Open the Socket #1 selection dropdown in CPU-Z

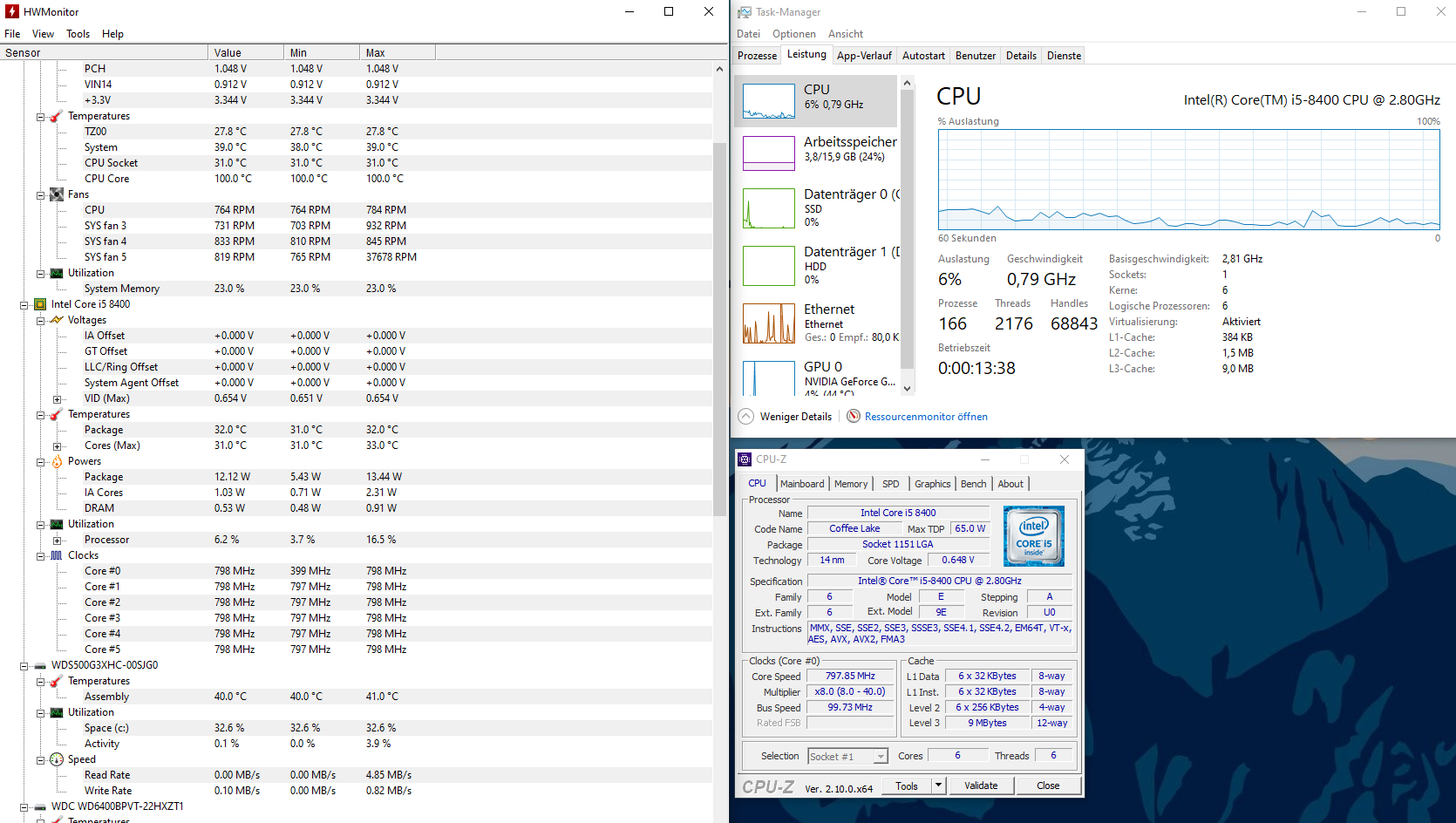(881, 757)
